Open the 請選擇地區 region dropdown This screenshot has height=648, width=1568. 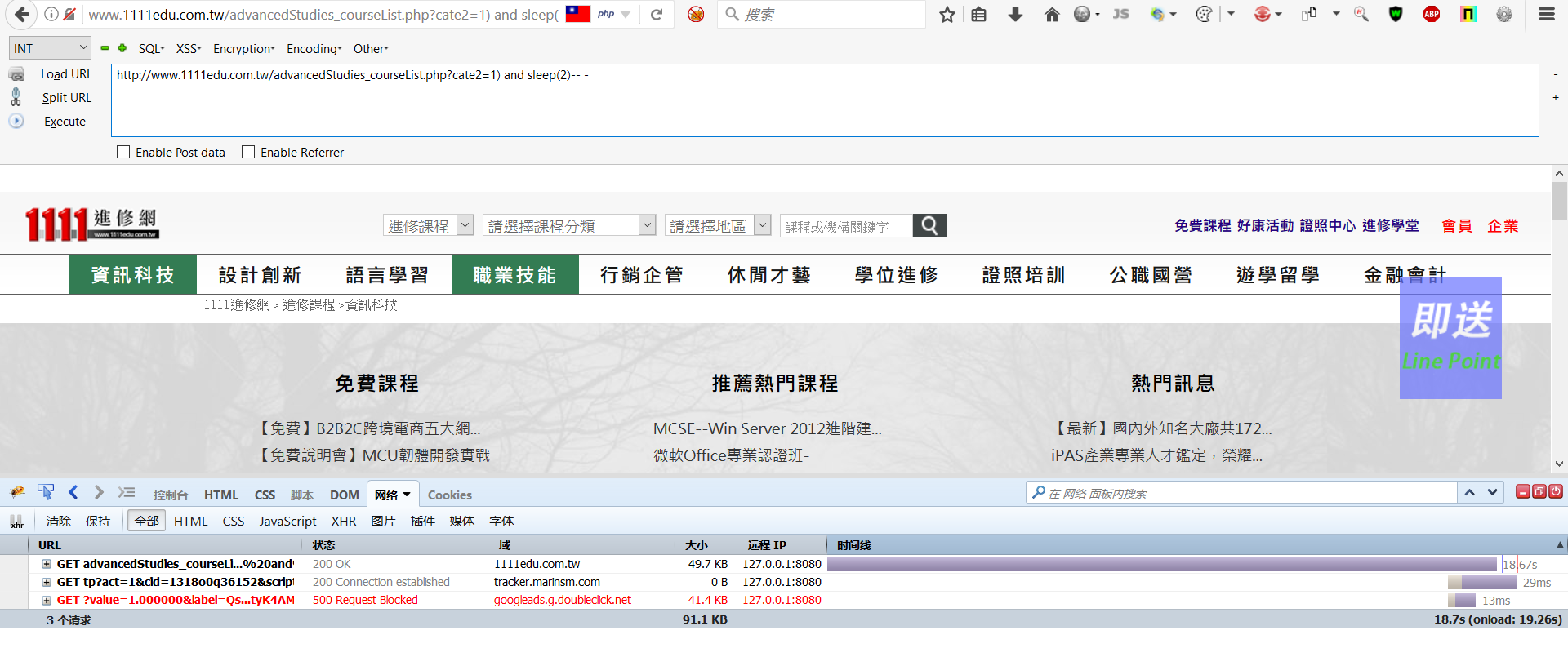coord(718,225)
